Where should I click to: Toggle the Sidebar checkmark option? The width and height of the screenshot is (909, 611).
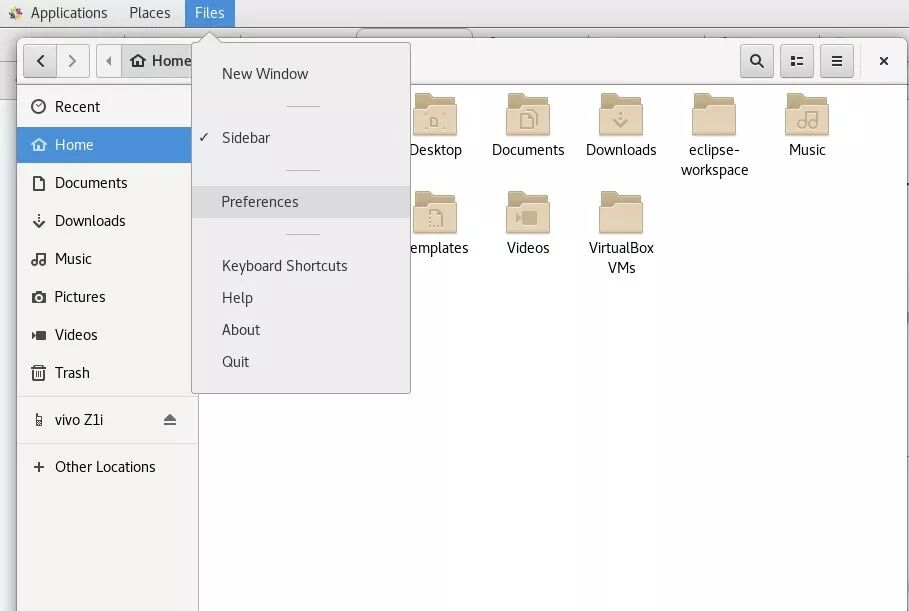click(x=246, y=138)
